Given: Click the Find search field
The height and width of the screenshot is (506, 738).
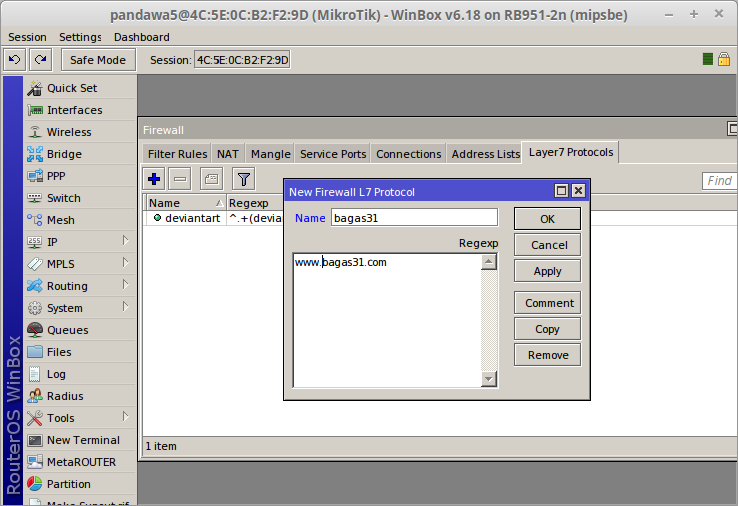Looking at the screenshot, I should click(719, 180).
